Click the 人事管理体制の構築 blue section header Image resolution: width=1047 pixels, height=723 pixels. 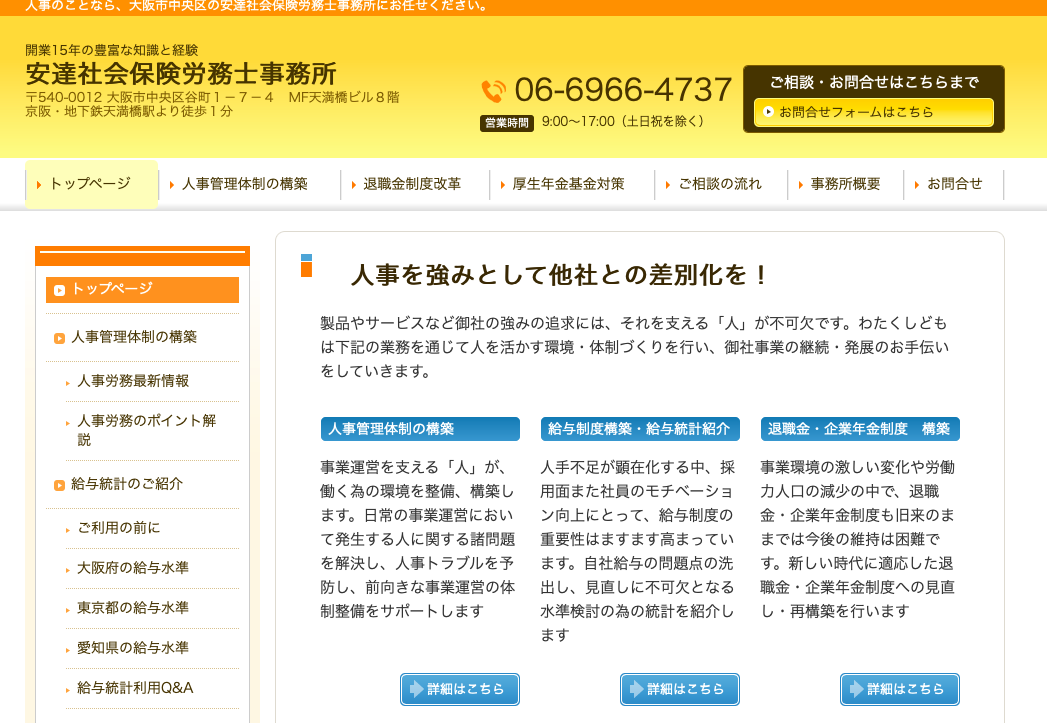tap(419, 428)
